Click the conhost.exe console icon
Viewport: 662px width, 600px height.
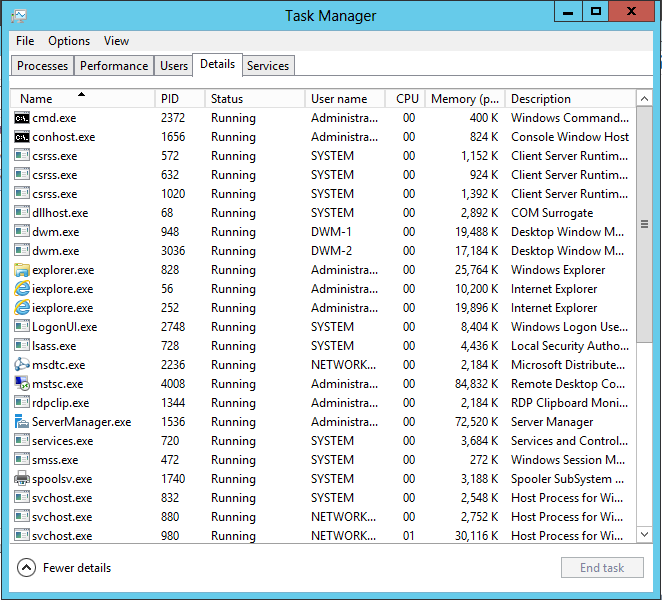[x=22, y=137]
